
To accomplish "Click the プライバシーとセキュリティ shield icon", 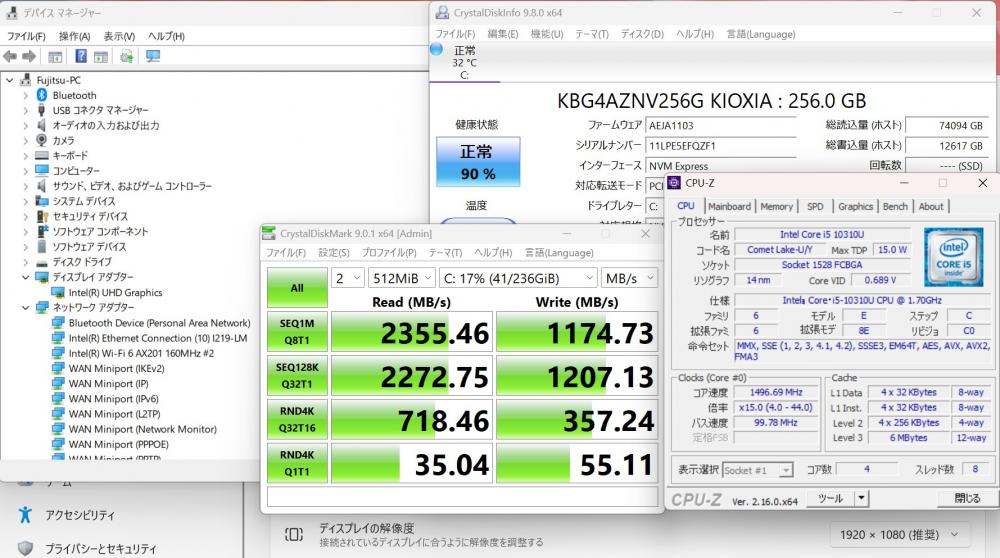I will (25, 548).
